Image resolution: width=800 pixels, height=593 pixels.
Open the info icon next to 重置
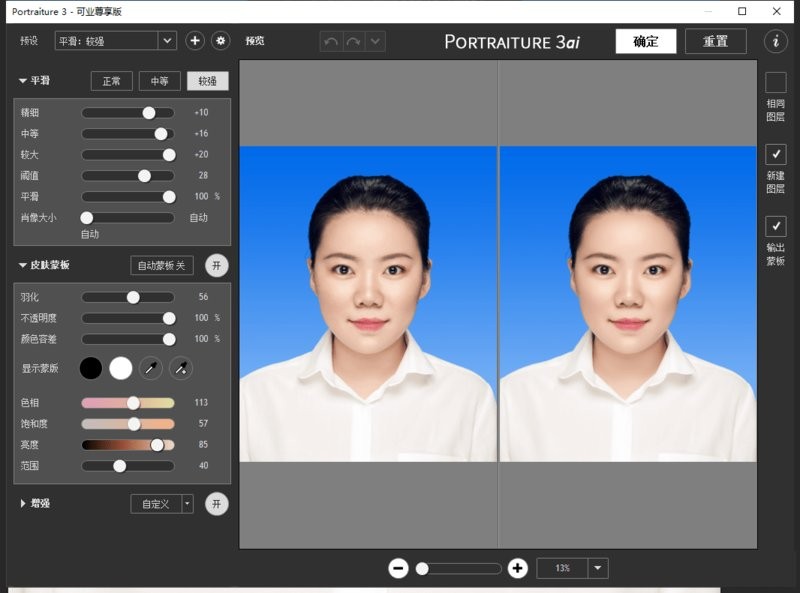(x=776, y=41)
